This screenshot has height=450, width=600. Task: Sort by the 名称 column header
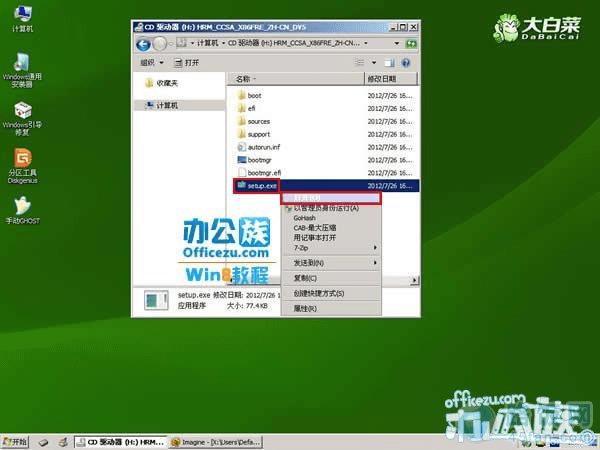[x=295, y=79]
